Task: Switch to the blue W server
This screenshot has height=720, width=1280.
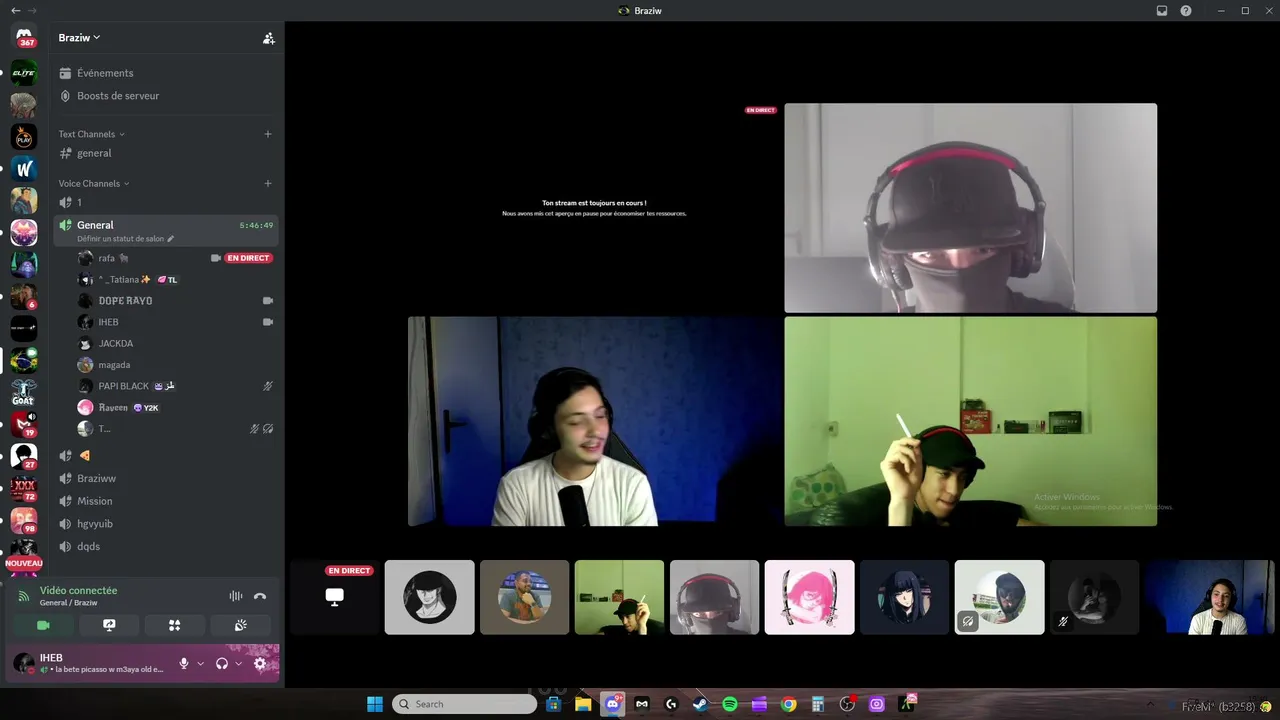Action: point(24,168)
